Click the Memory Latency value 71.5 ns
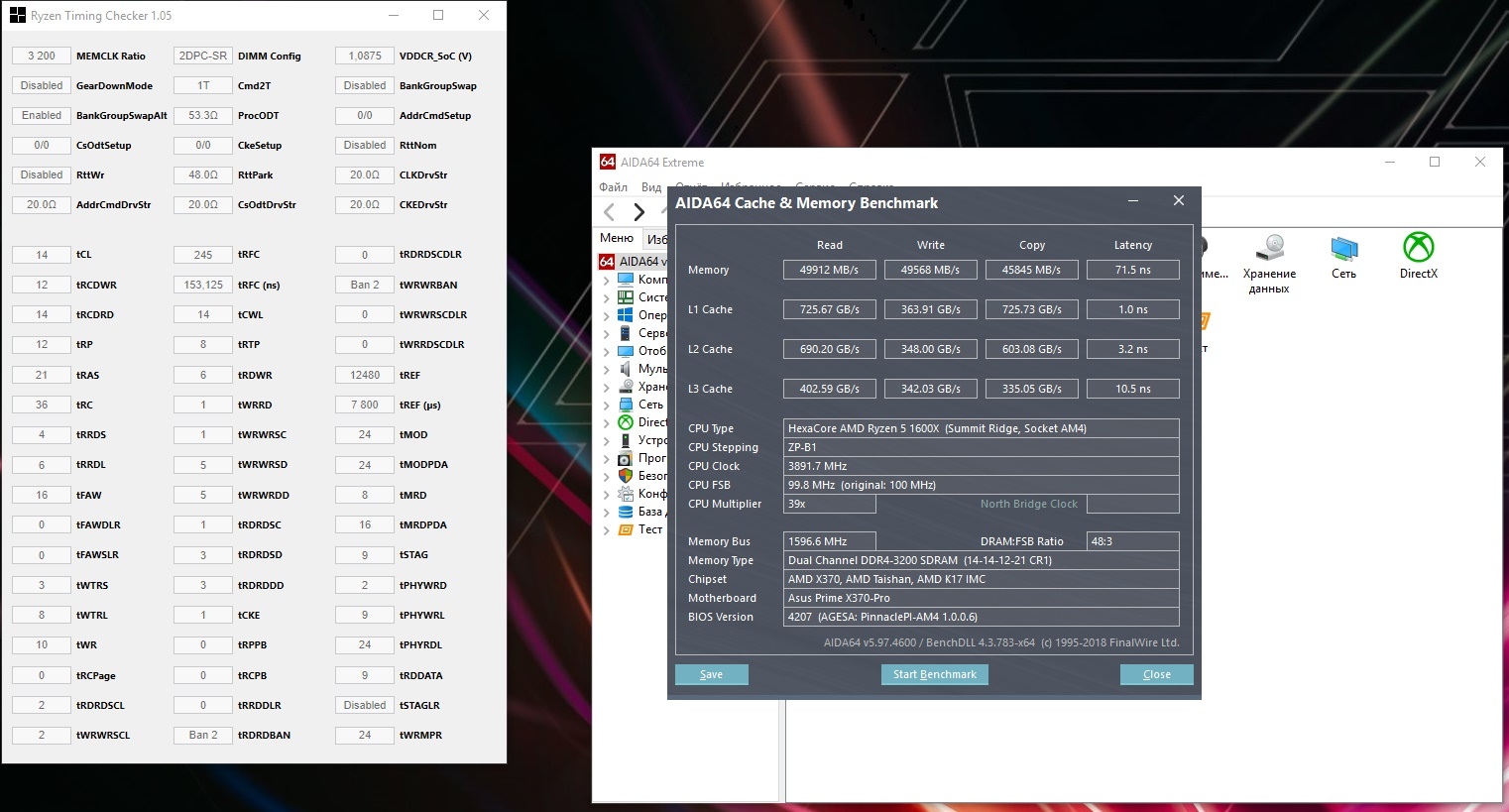Viewport: 1509px width, 812px height. click(1133, 270)
